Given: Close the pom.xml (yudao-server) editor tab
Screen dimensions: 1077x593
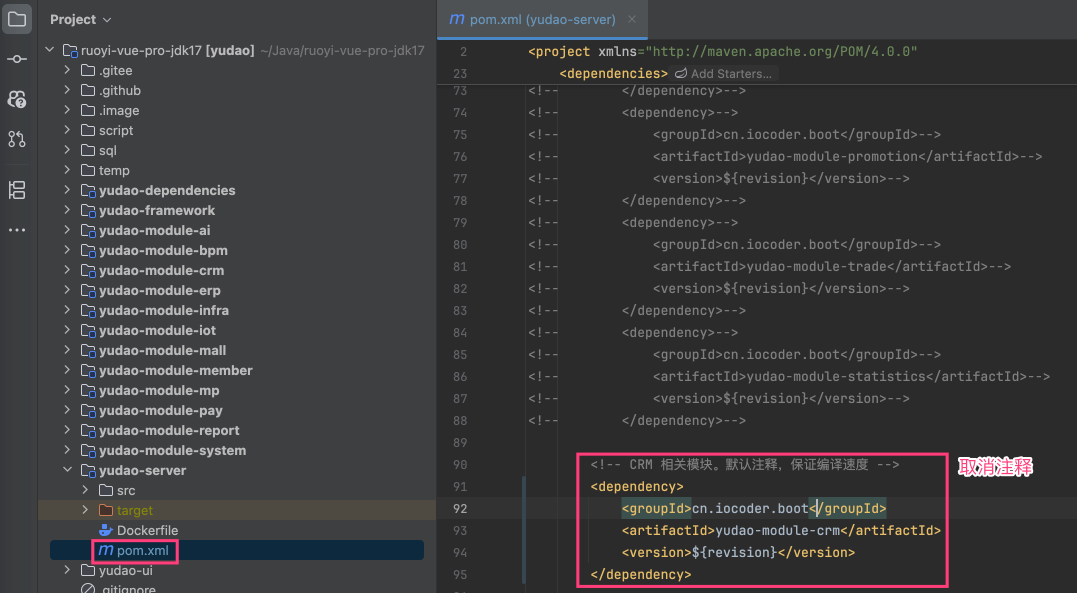Looking at the screenshot, I should (631, 19).
